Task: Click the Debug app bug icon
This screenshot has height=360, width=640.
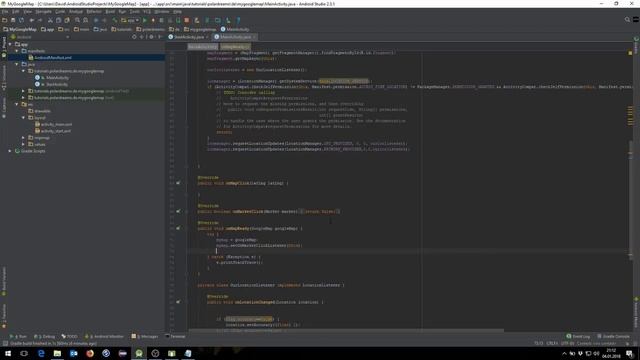Action: click(153, 20)
